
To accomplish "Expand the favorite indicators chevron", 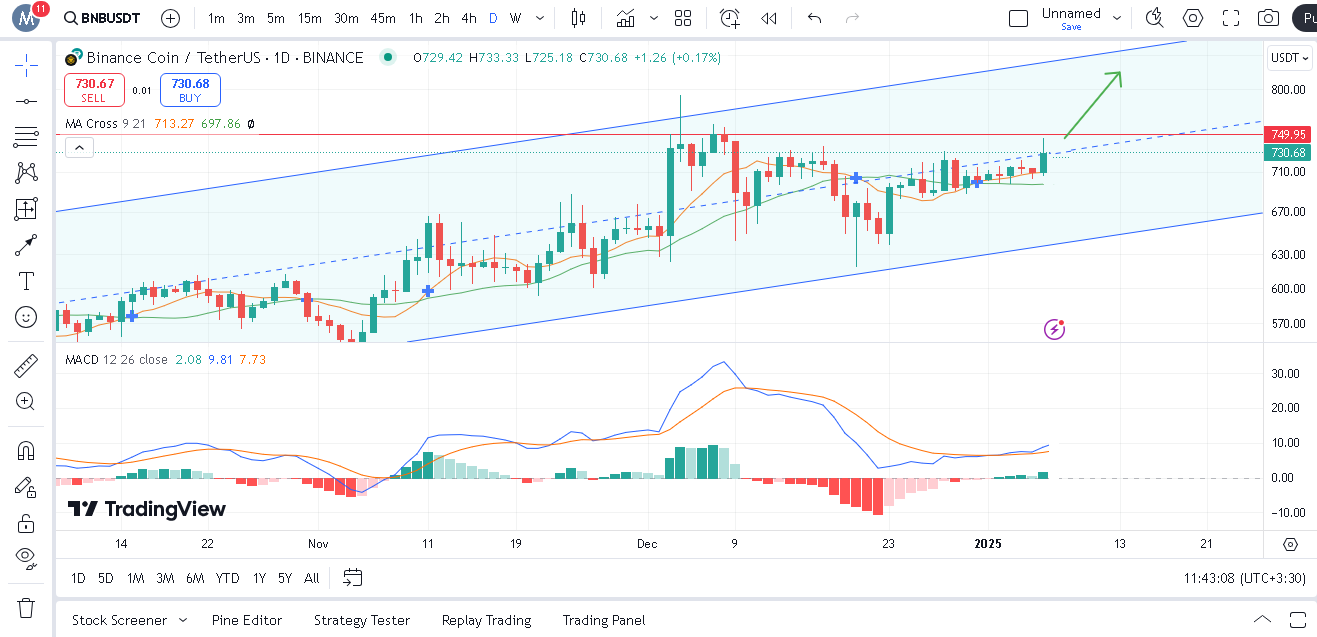I will pyautogui.click(x=654, y=18).
